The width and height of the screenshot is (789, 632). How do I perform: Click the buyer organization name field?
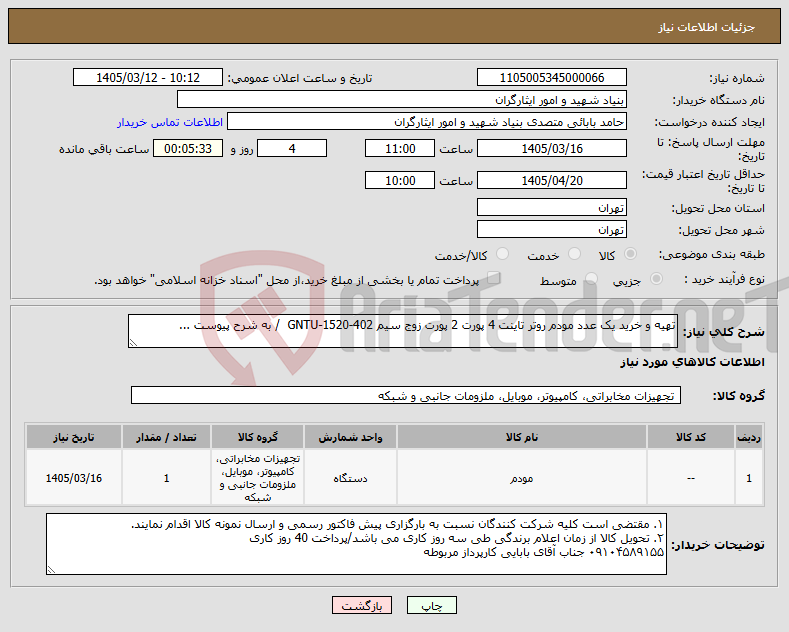(x=402, y=100)
